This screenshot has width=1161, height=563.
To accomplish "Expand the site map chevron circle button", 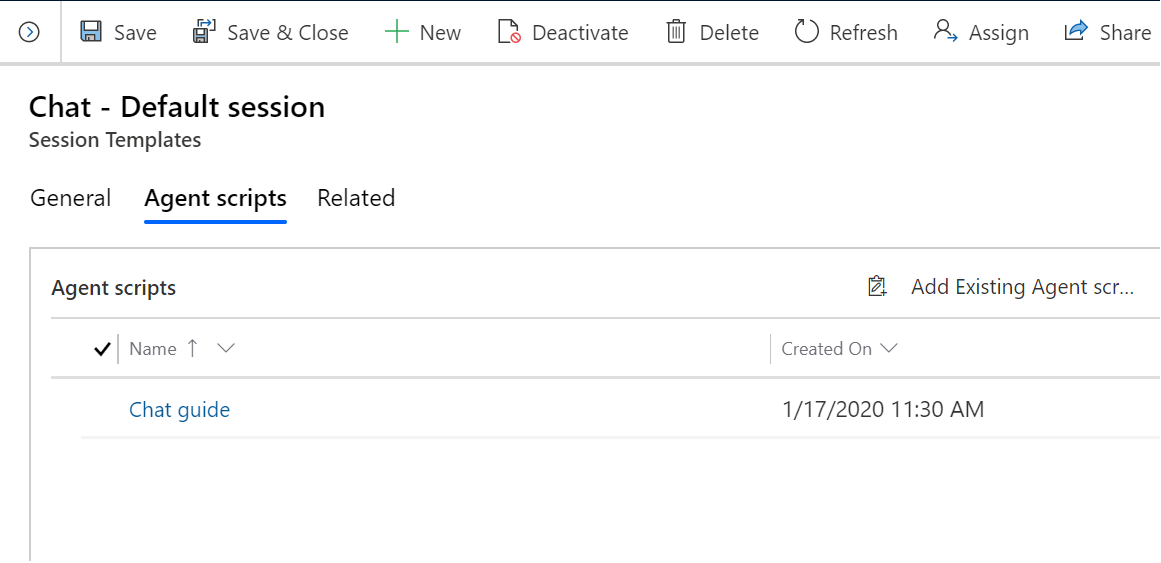I will (29, 33).
